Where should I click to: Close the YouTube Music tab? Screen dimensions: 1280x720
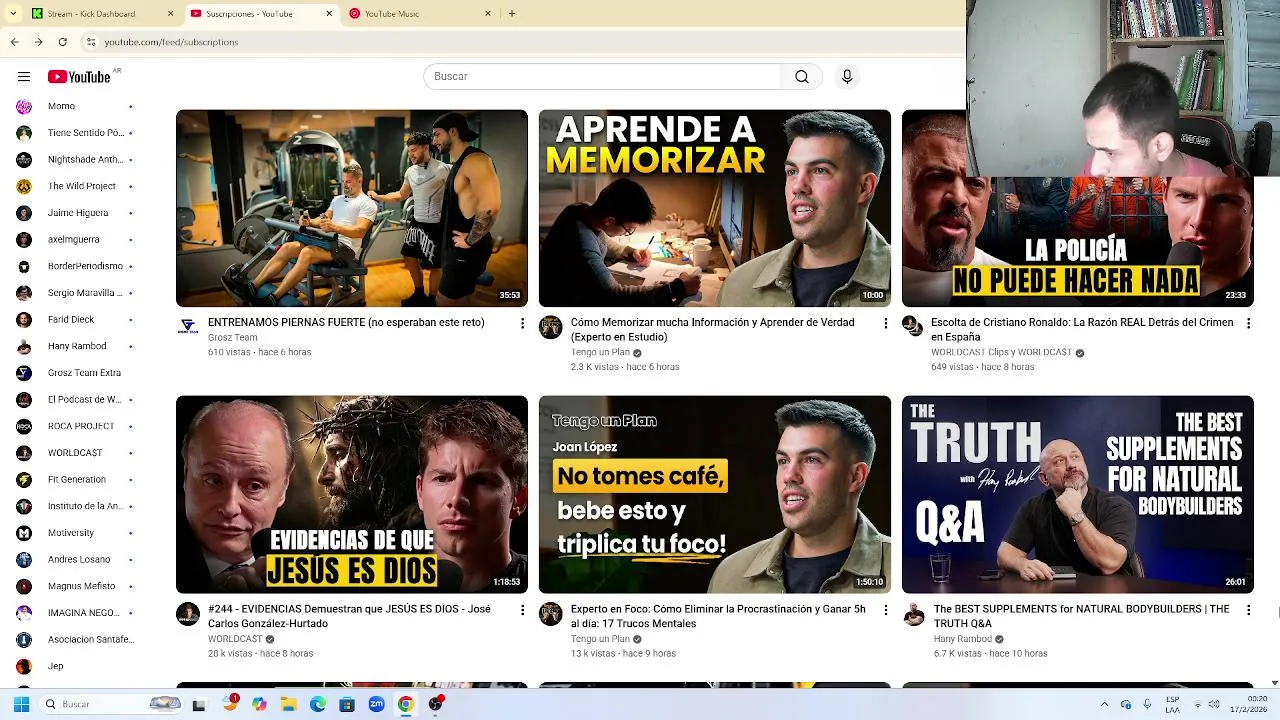point(488,14)
